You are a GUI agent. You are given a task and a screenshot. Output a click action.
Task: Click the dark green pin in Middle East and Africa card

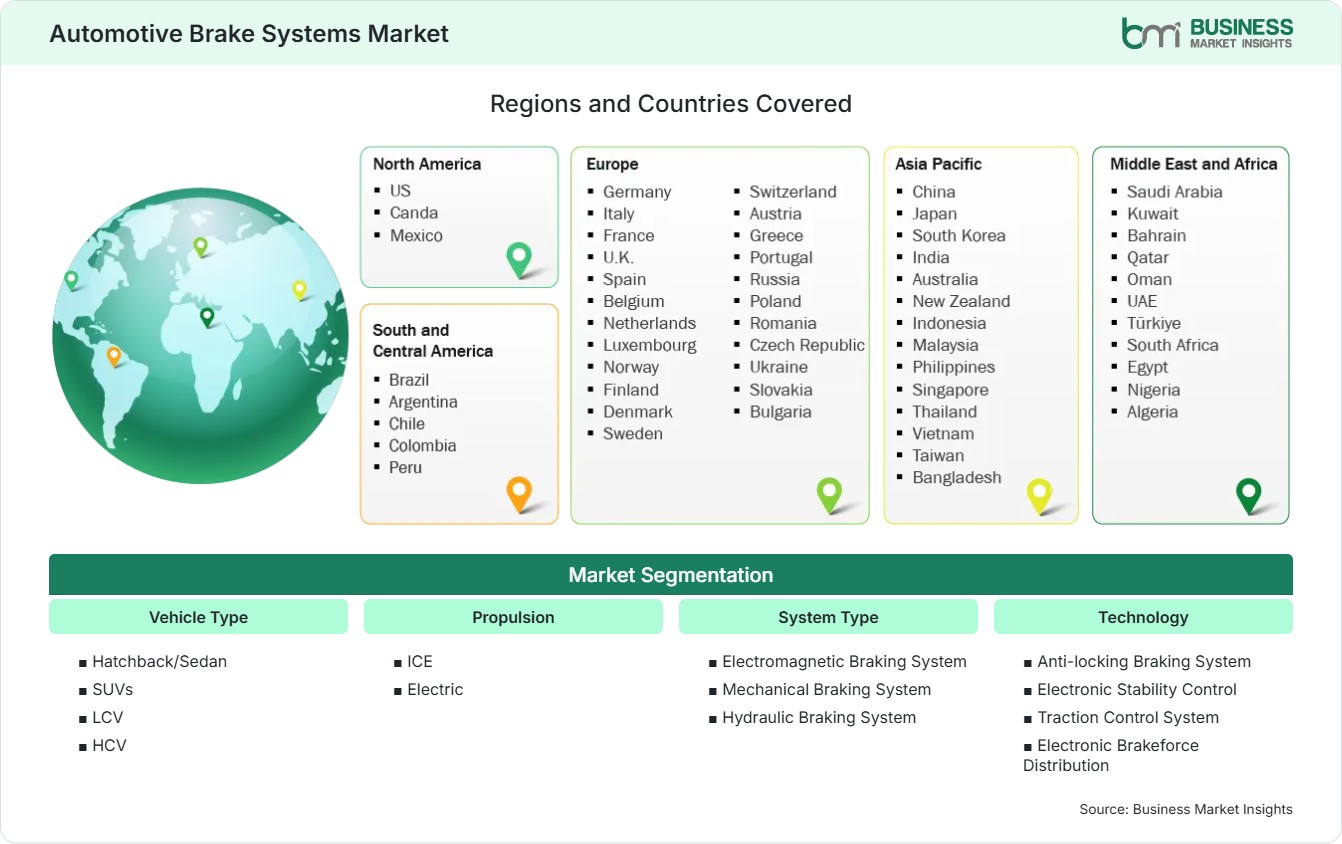[1248, 496]
